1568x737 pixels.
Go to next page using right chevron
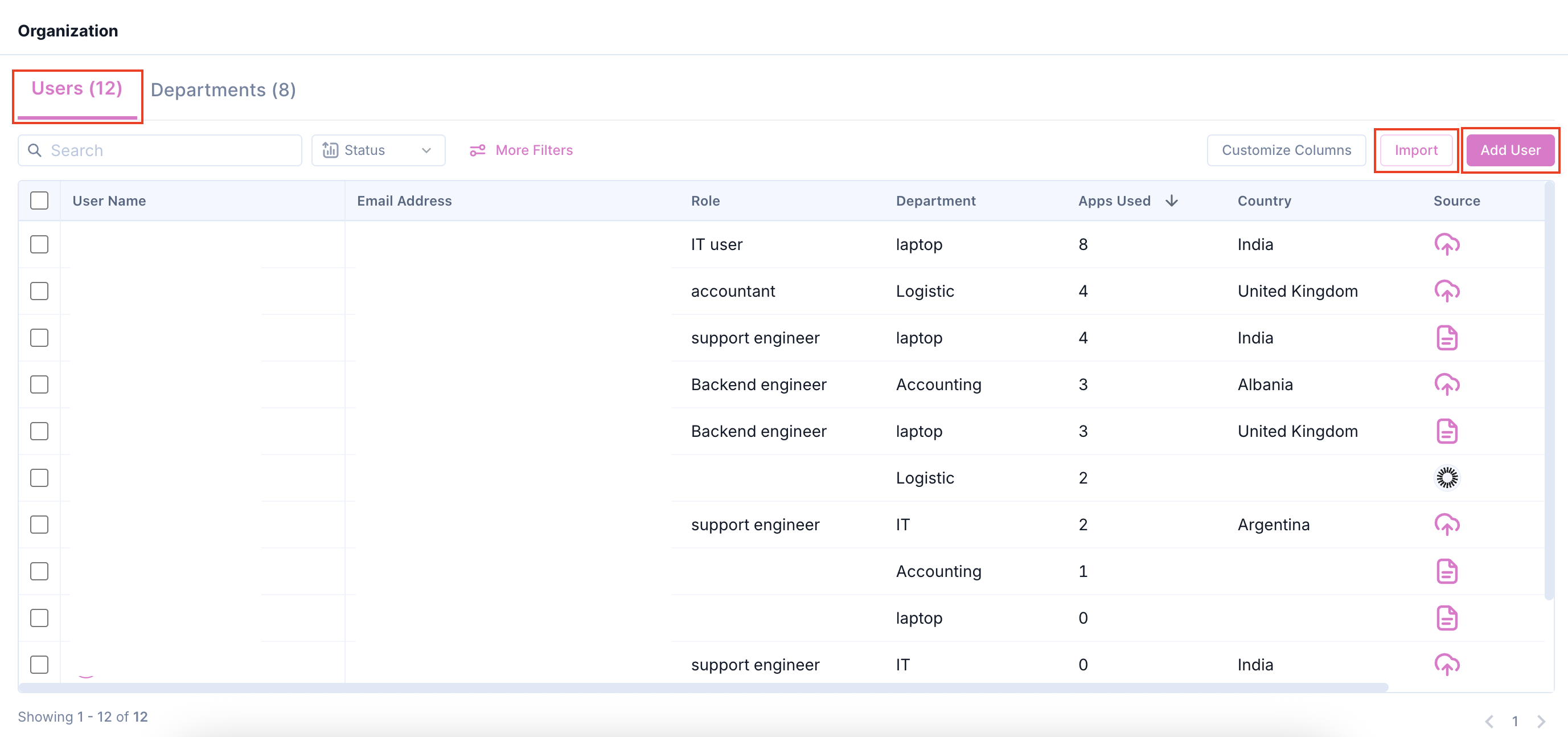click(1541, 721)
